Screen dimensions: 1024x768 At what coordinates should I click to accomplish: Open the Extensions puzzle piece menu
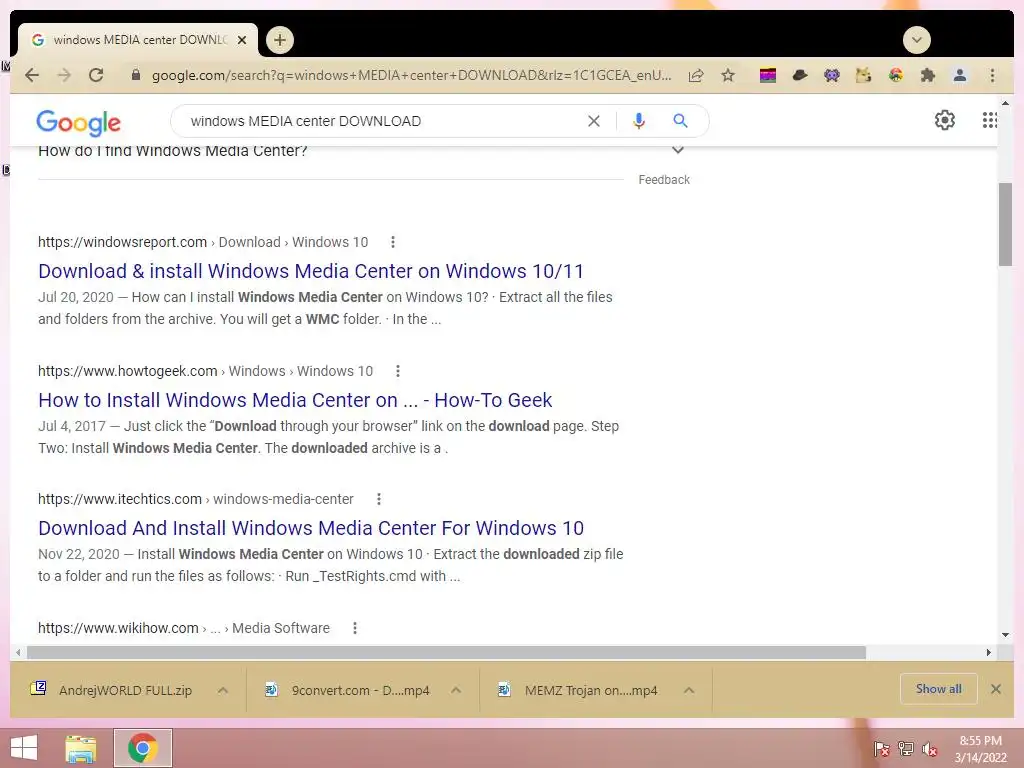pyautogui.click(x=927, y=75)
